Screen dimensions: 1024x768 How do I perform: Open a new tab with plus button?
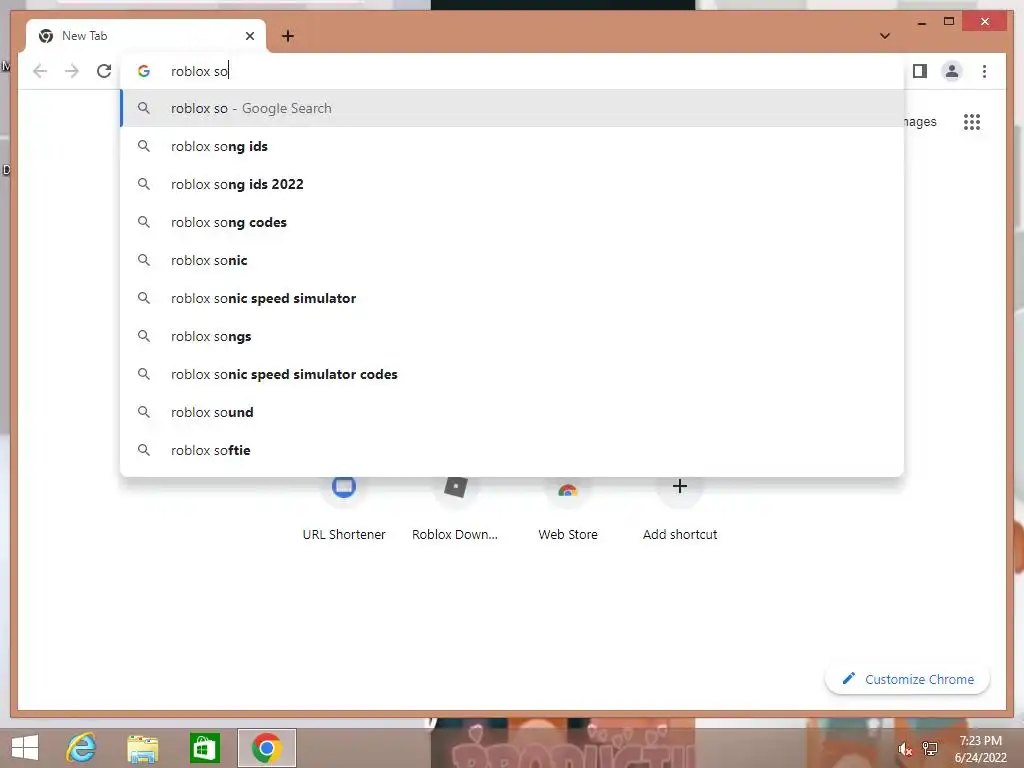(288, 36)
